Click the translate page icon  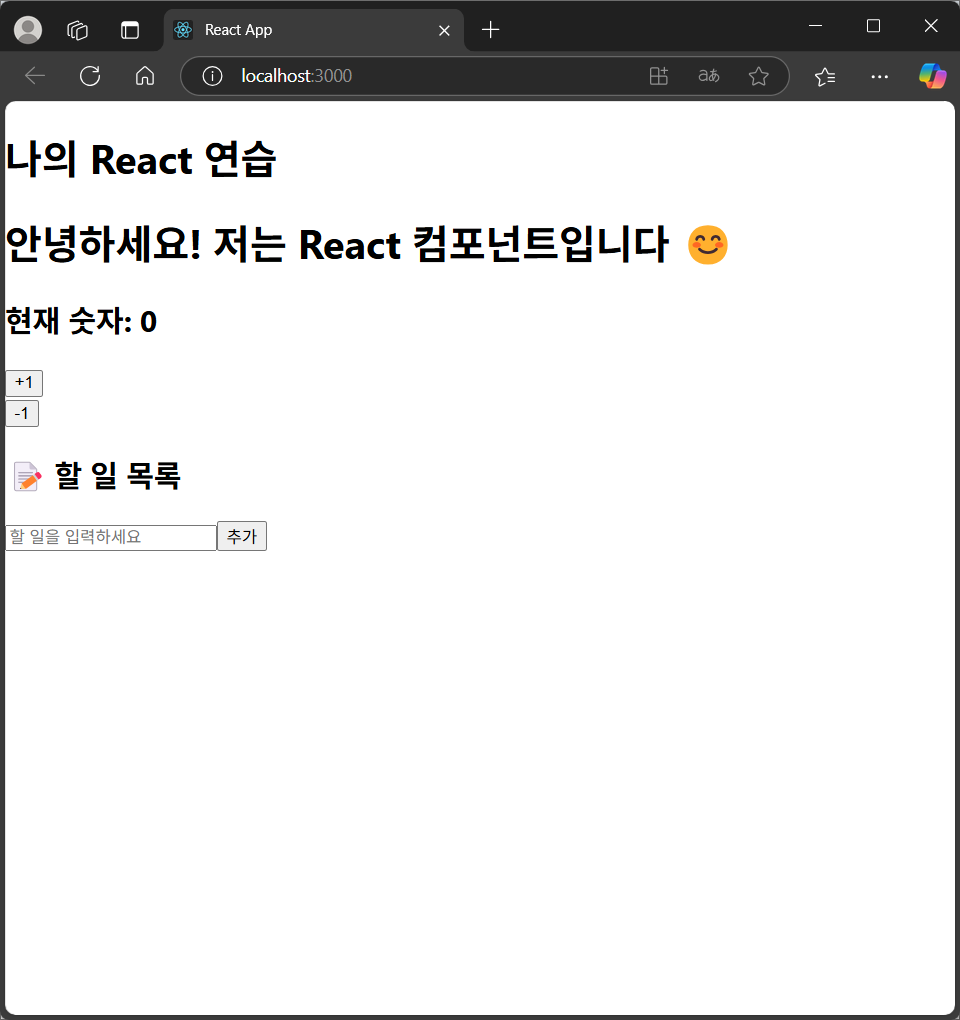click(709, 76)
